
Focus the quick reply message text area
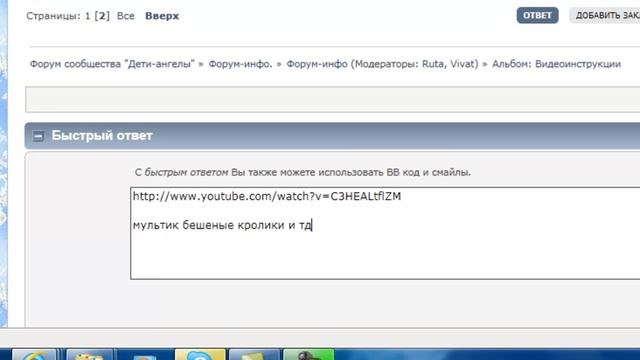point(385,233)
